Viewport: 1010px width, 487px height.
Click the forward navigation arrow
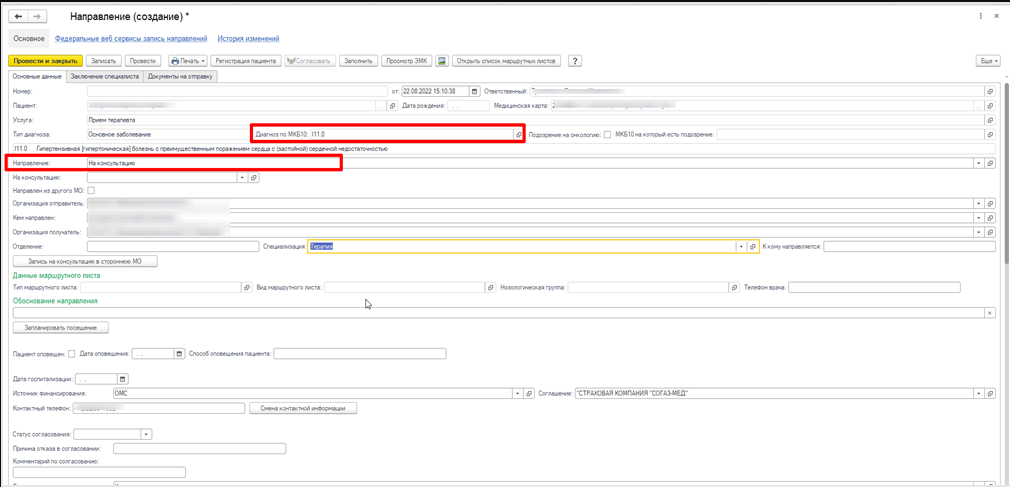coord(37,17)
